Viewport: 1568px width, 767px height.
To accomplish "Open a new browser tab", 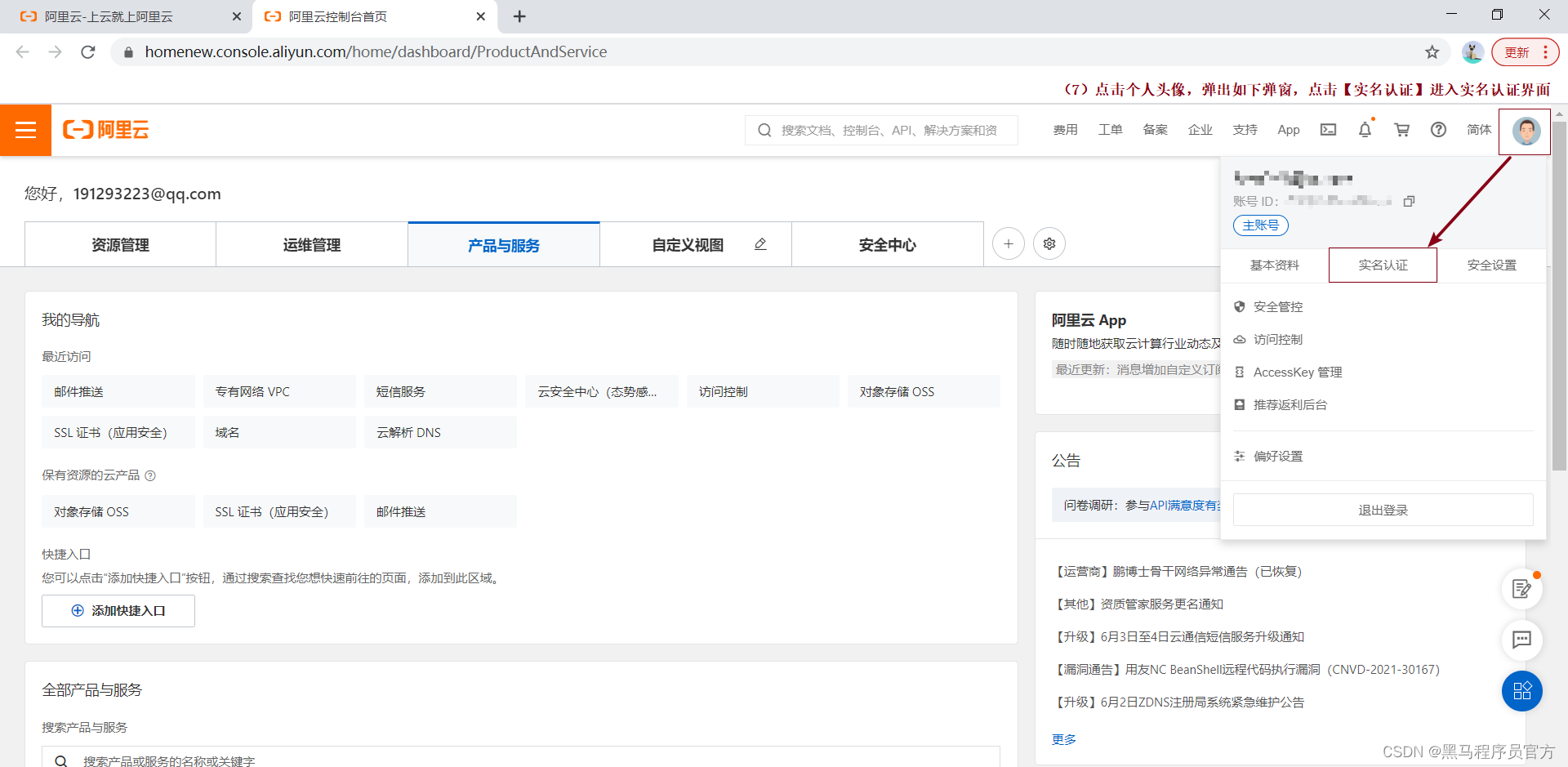I will click(x=519, y=16).
